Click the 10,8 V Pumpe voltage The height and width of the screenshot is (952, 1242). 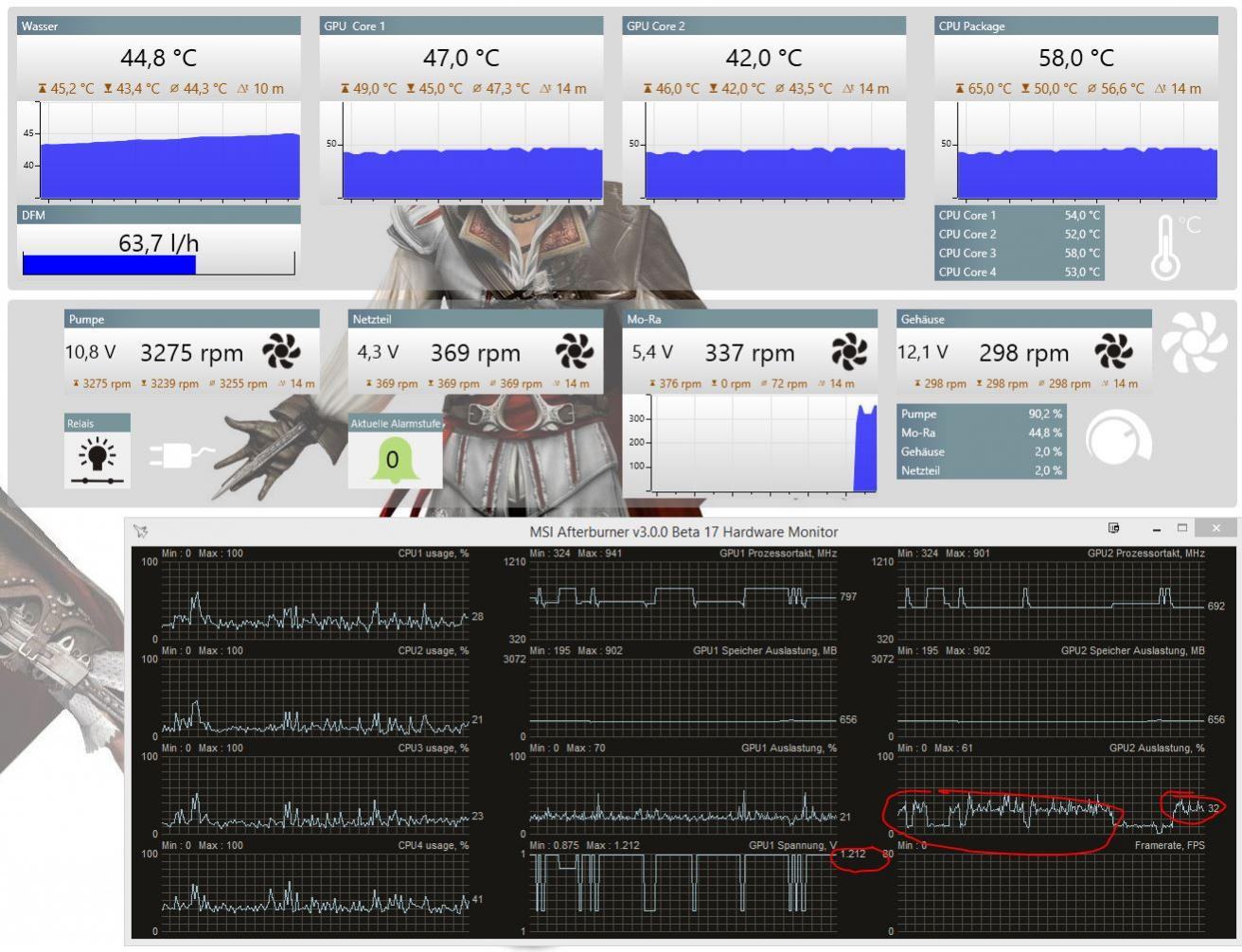90,353
